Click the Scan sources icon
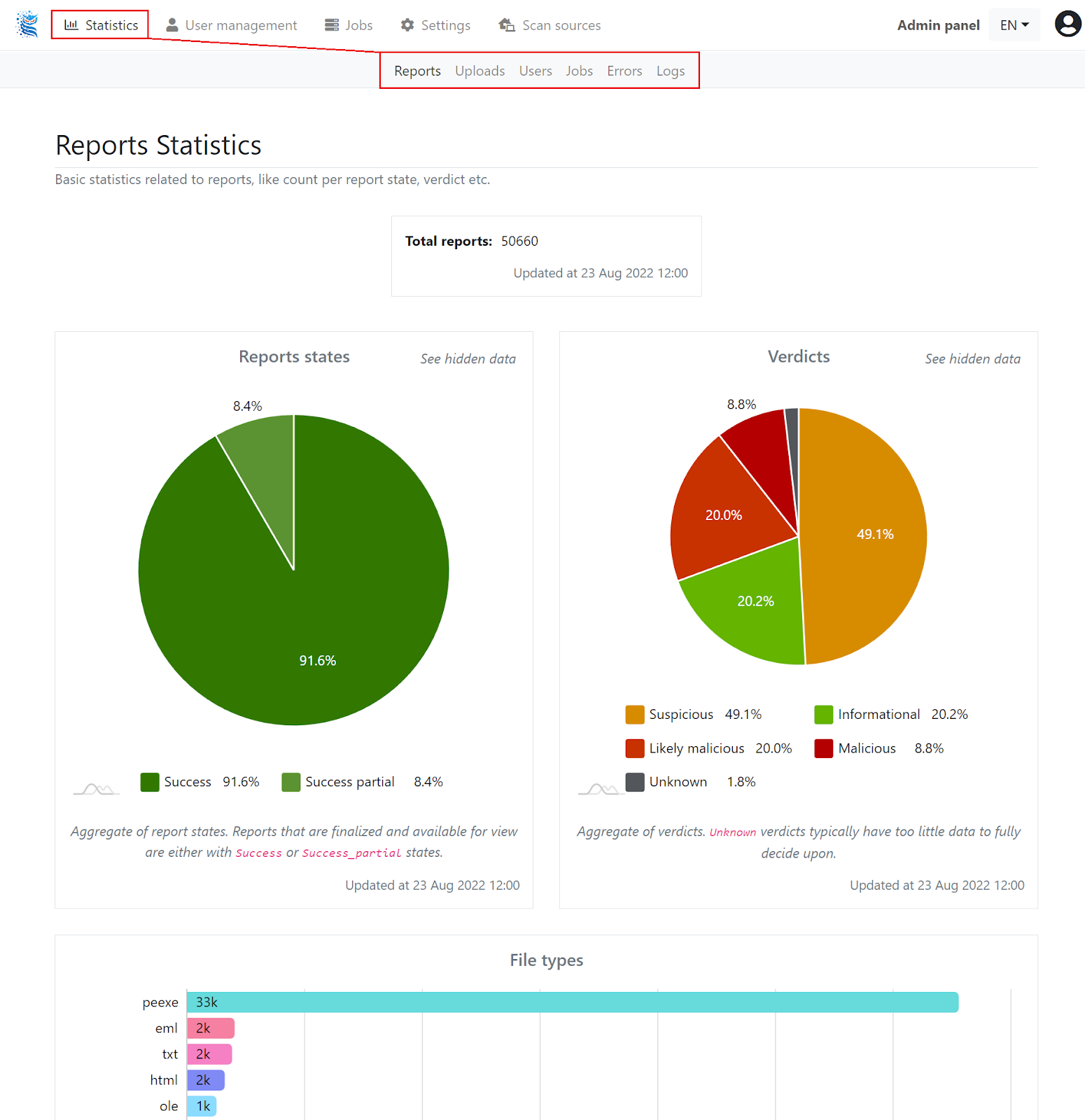The image size is (1085, 1120). point(507,25)
